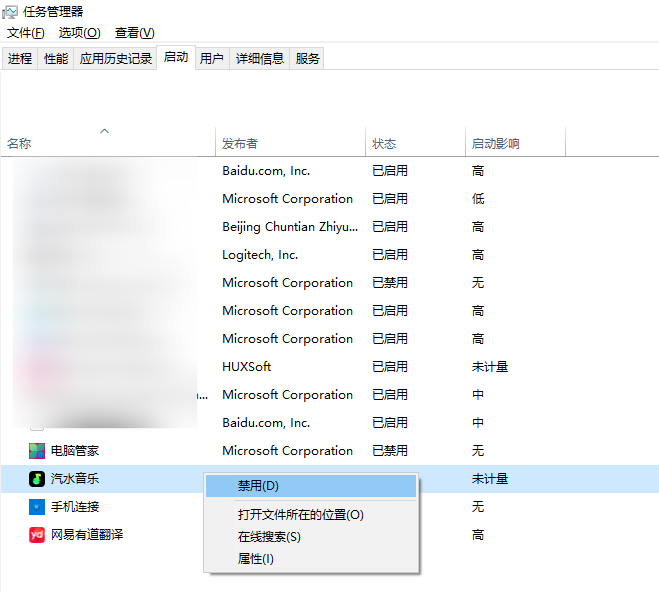Click 高 impact in 网易有道翻译 row
659x592 pixels.
pos(478,535)
